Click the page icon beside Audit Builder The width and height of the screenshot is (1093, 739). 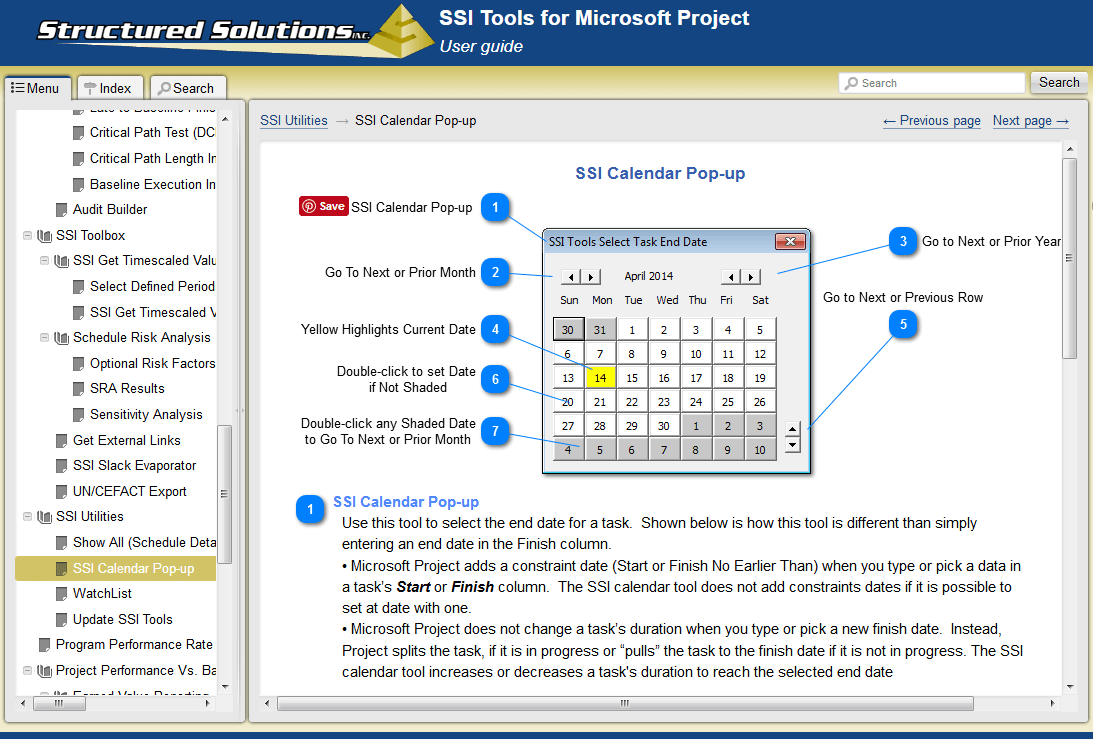pyautogui.click(x=62, y=210)
